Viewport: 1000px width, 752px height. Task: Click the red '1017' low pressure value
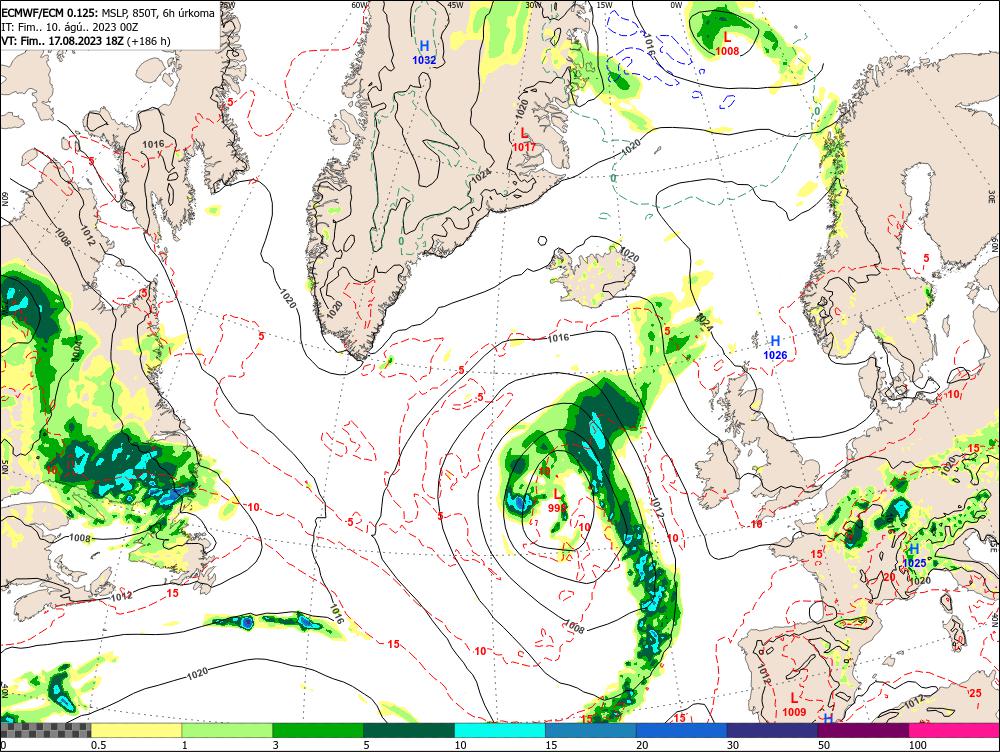click(x=524, y=147)
